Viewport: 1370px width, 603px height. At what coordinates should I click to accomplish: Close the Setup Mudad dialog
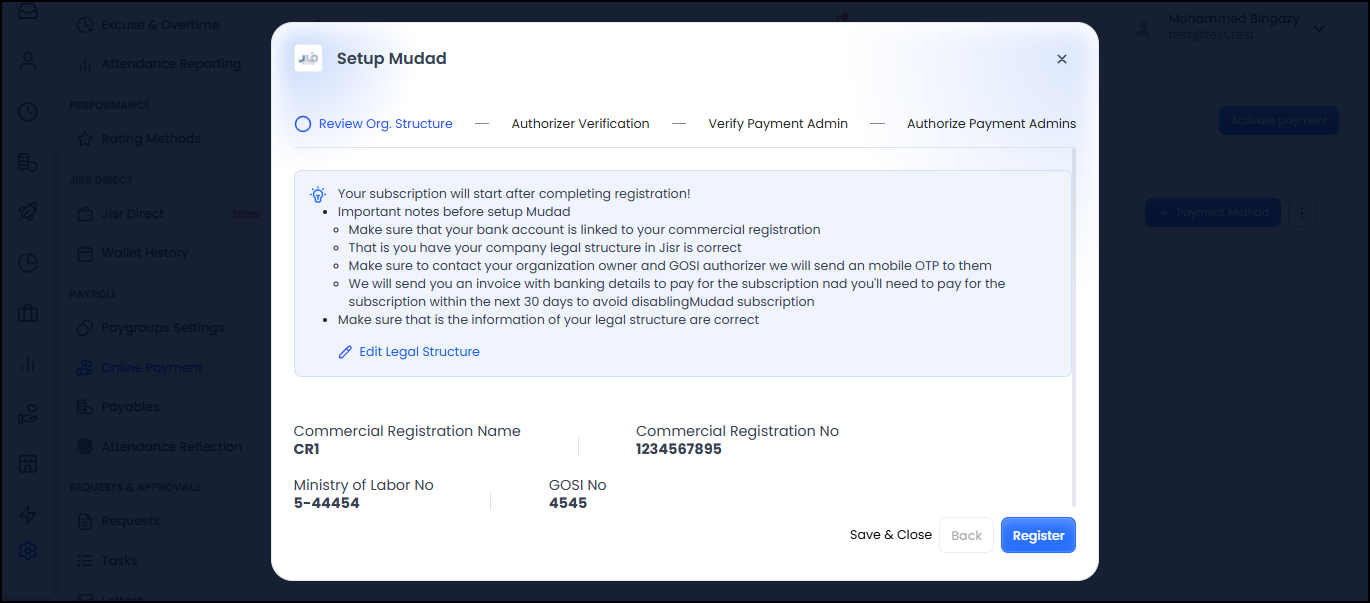[1062, 59]
